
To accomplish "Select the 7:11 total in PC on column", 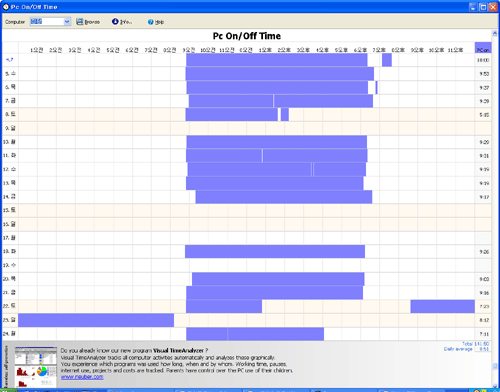I will [x=484, y=334].
